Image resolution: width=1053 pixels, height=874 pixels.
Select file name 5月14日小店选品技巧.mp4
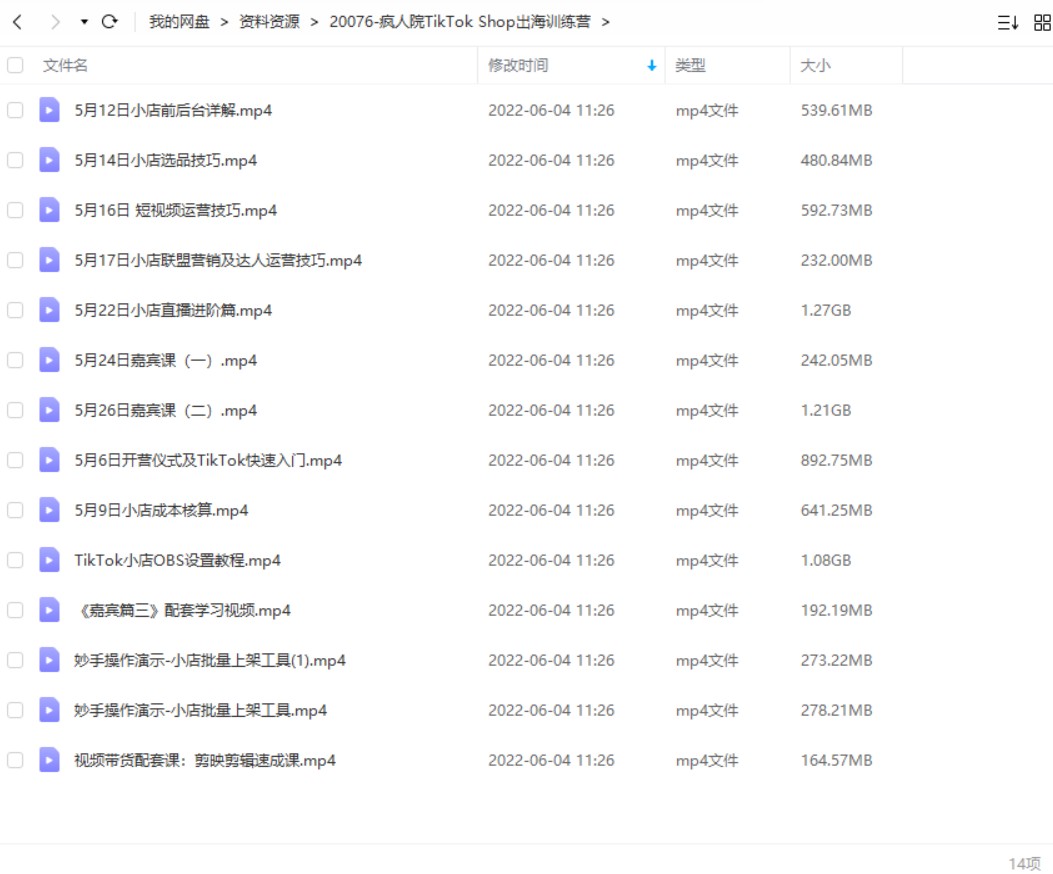coord(166,160)
